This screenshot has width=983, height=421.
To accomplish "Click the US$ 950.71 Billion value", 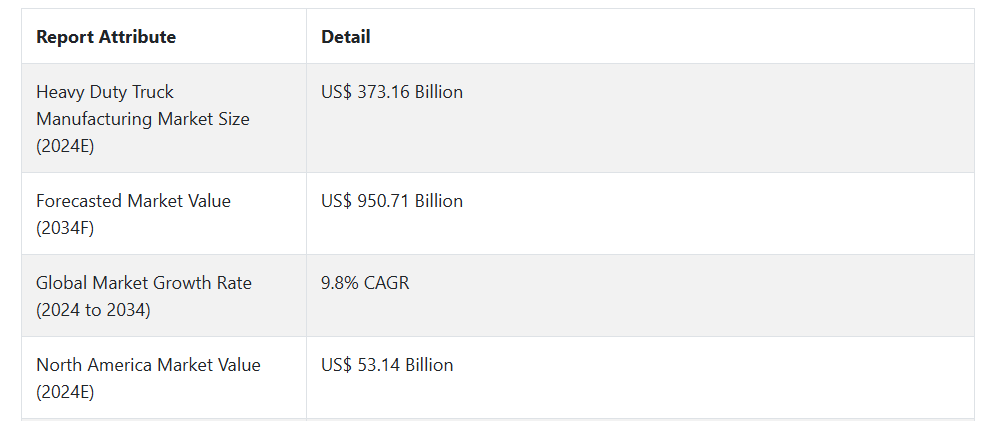I will pyautogui.click(x=392, y=201).
